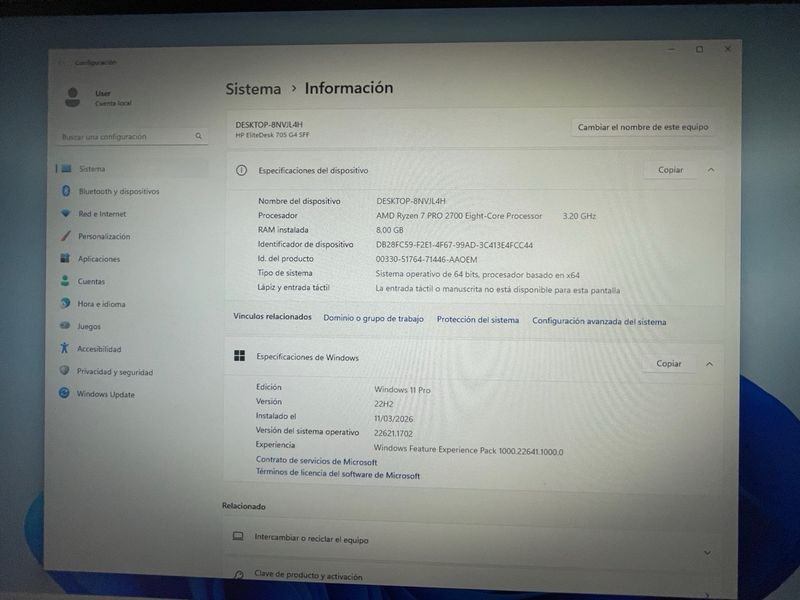This screenshot has height=600, width=800.
Task: Open the Privacidad y seguridad shield icon
Action: pos(64,370)
